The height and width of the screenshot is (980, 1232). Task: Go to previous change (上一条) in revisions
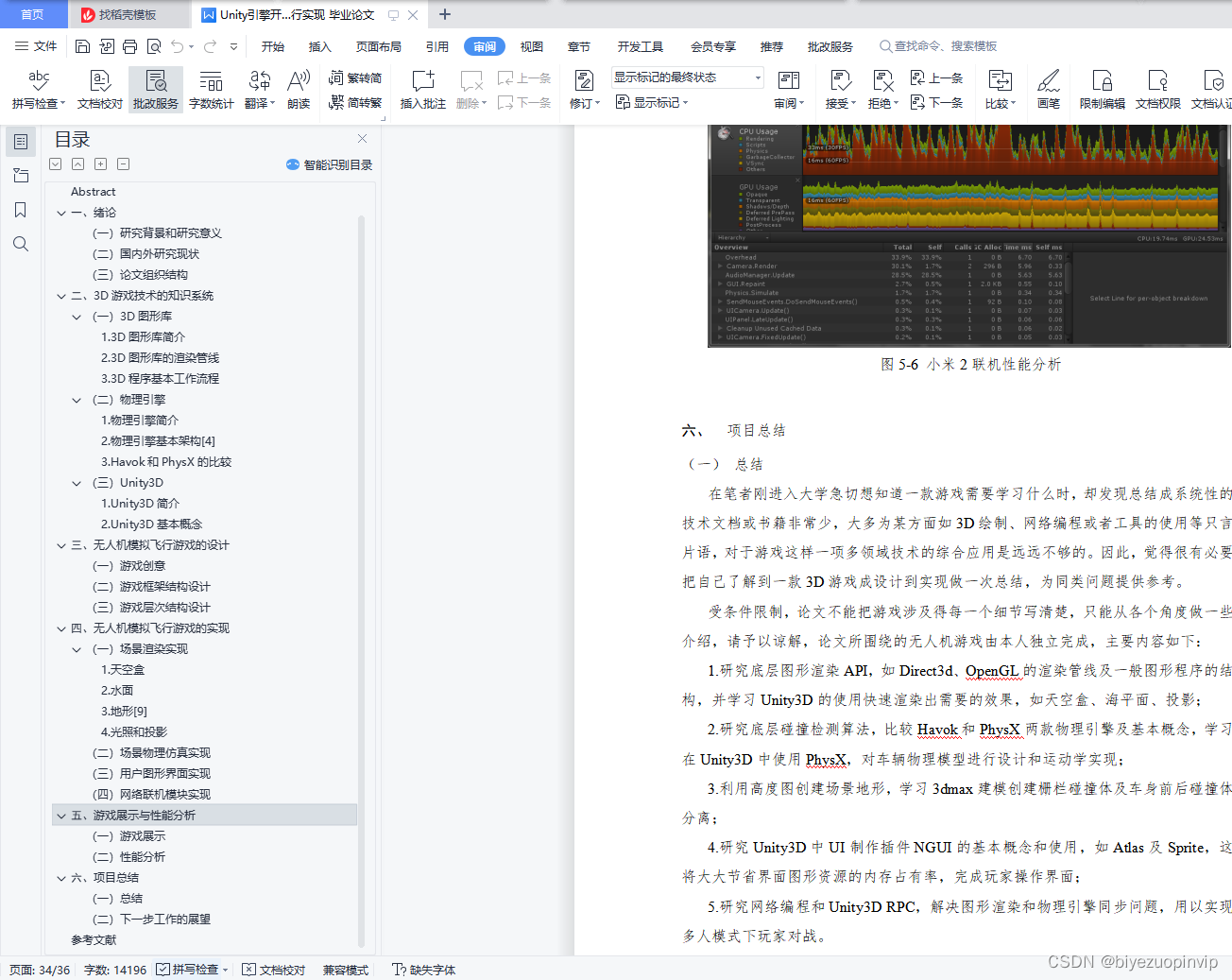click(936, 78)
